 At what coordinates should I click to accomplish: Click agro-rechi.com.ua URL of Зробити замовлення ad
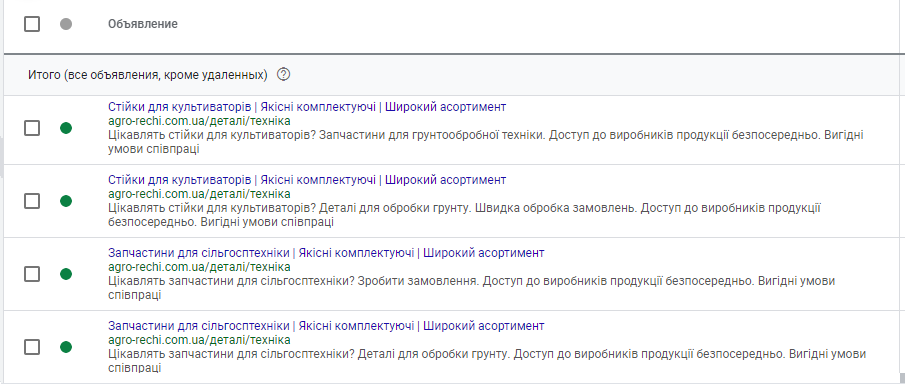point(199,267)
